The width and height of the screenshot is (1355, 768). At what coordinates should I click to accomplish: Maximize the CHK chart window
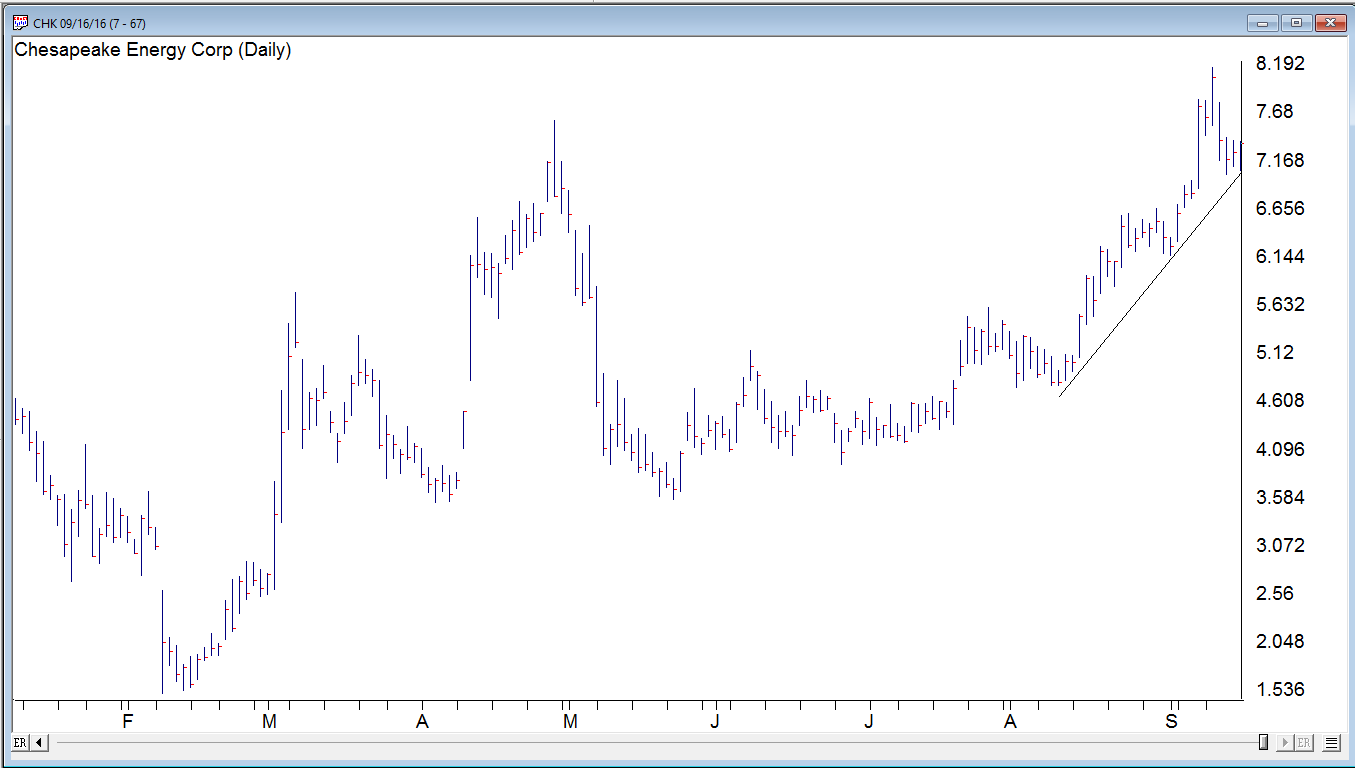click(1297, 23)
